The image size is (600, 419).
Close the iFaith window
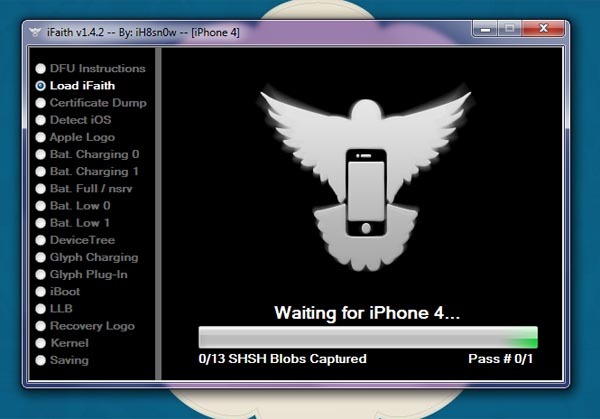point(543,29)
